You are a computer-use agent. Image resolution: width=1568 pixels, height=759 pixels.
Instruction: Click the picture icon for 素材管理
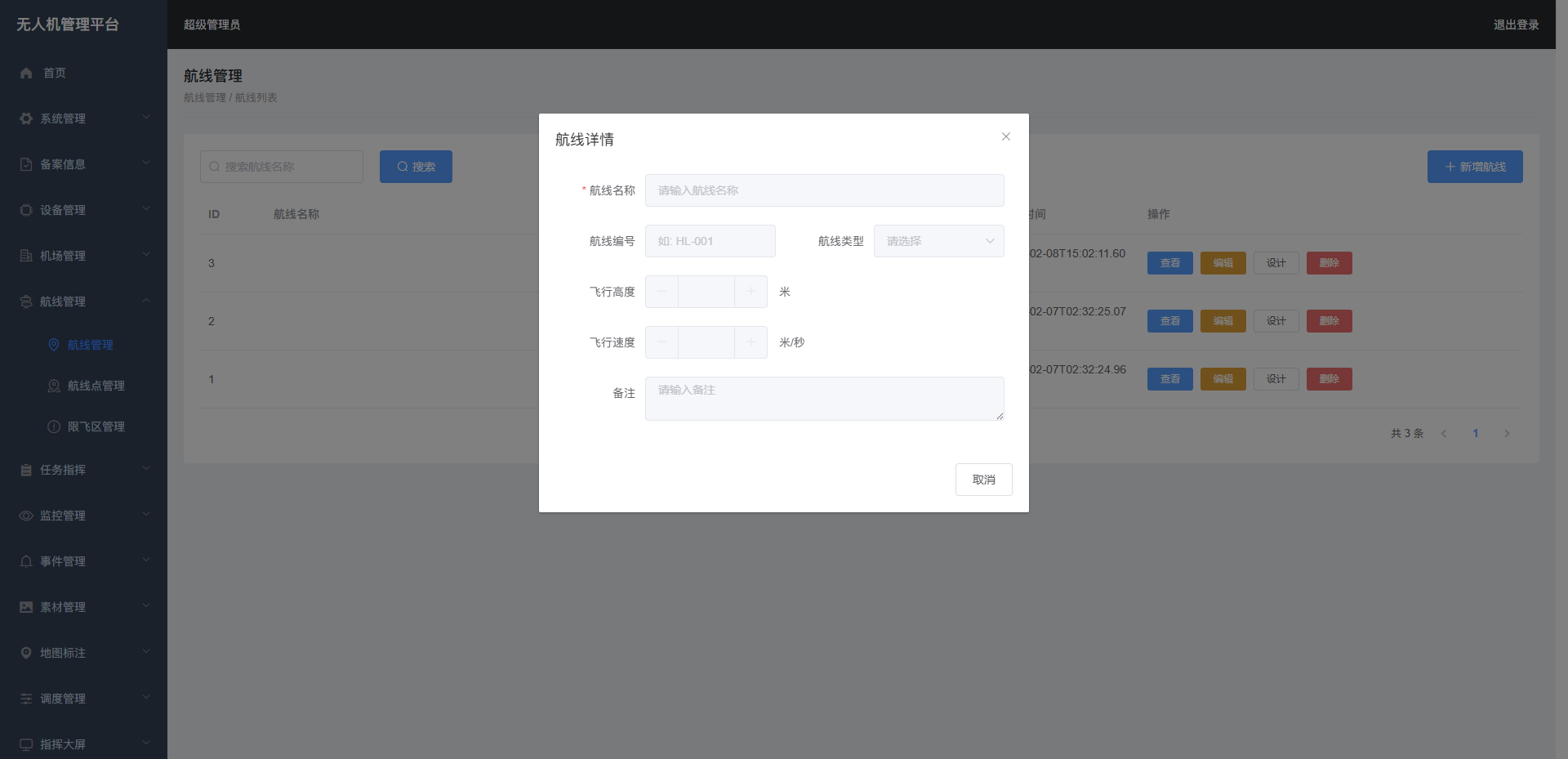tap(26, 607)
